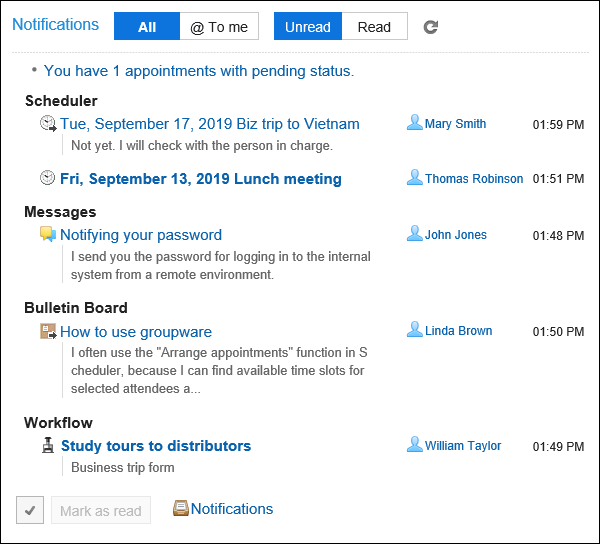Tick the select-all checkmark box

30,510
